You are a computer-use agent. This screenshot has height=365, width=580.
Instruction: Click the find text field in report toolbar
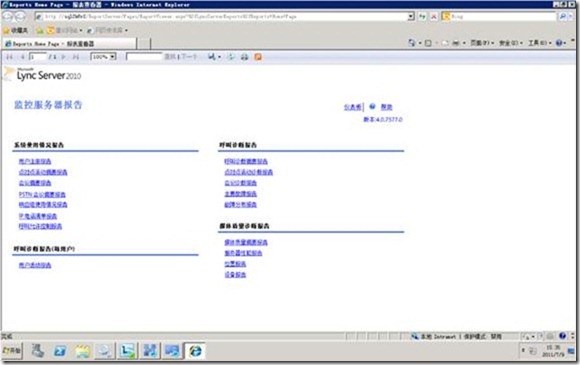pos(144,57)
